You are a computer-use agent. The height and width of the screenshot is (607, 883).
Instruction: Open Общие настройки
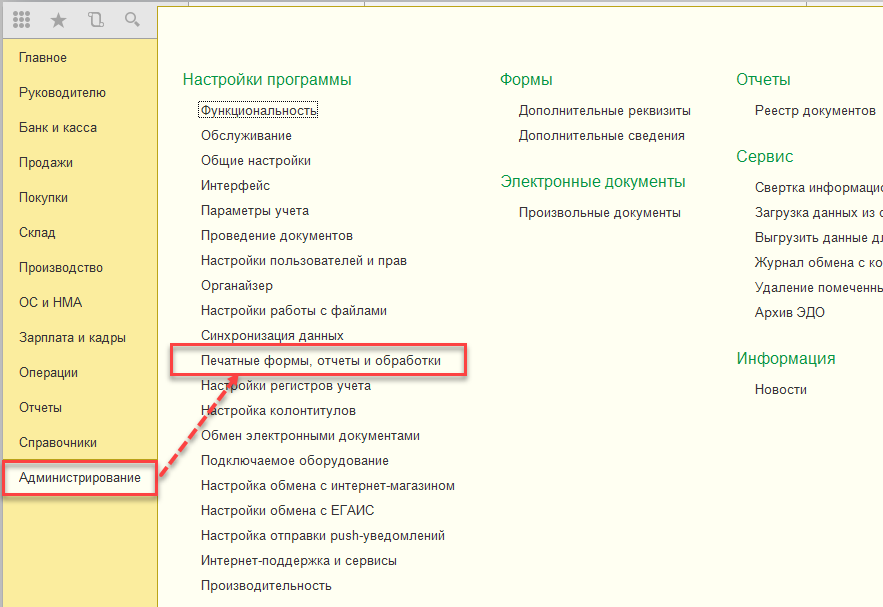[256, 160]
